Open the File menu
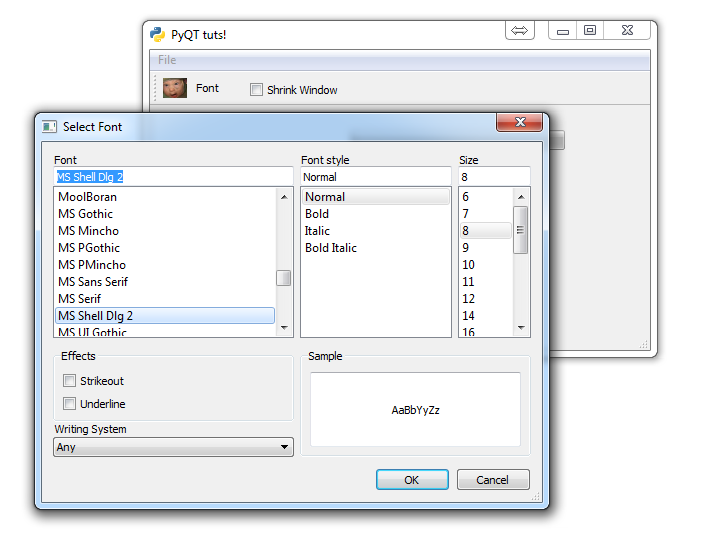This screenshot has height=545, width=702. (167, 60)
